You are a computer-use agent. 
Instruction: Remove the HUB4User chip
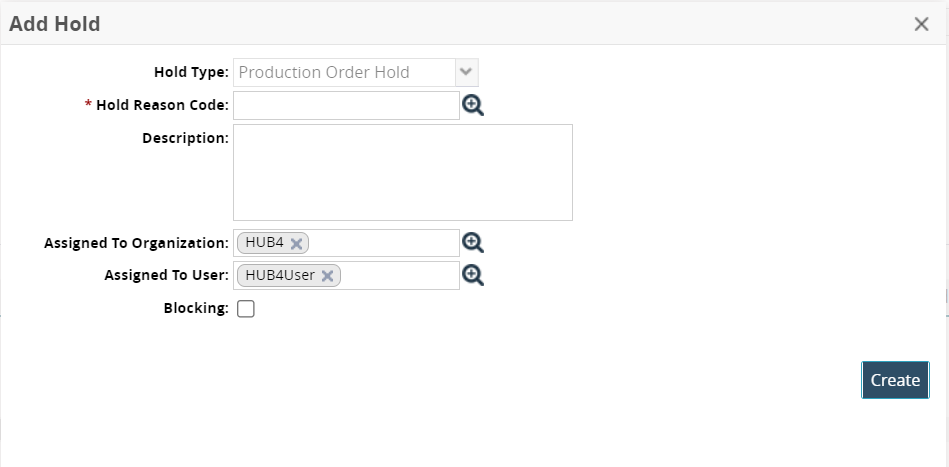[x=327, y=276]
